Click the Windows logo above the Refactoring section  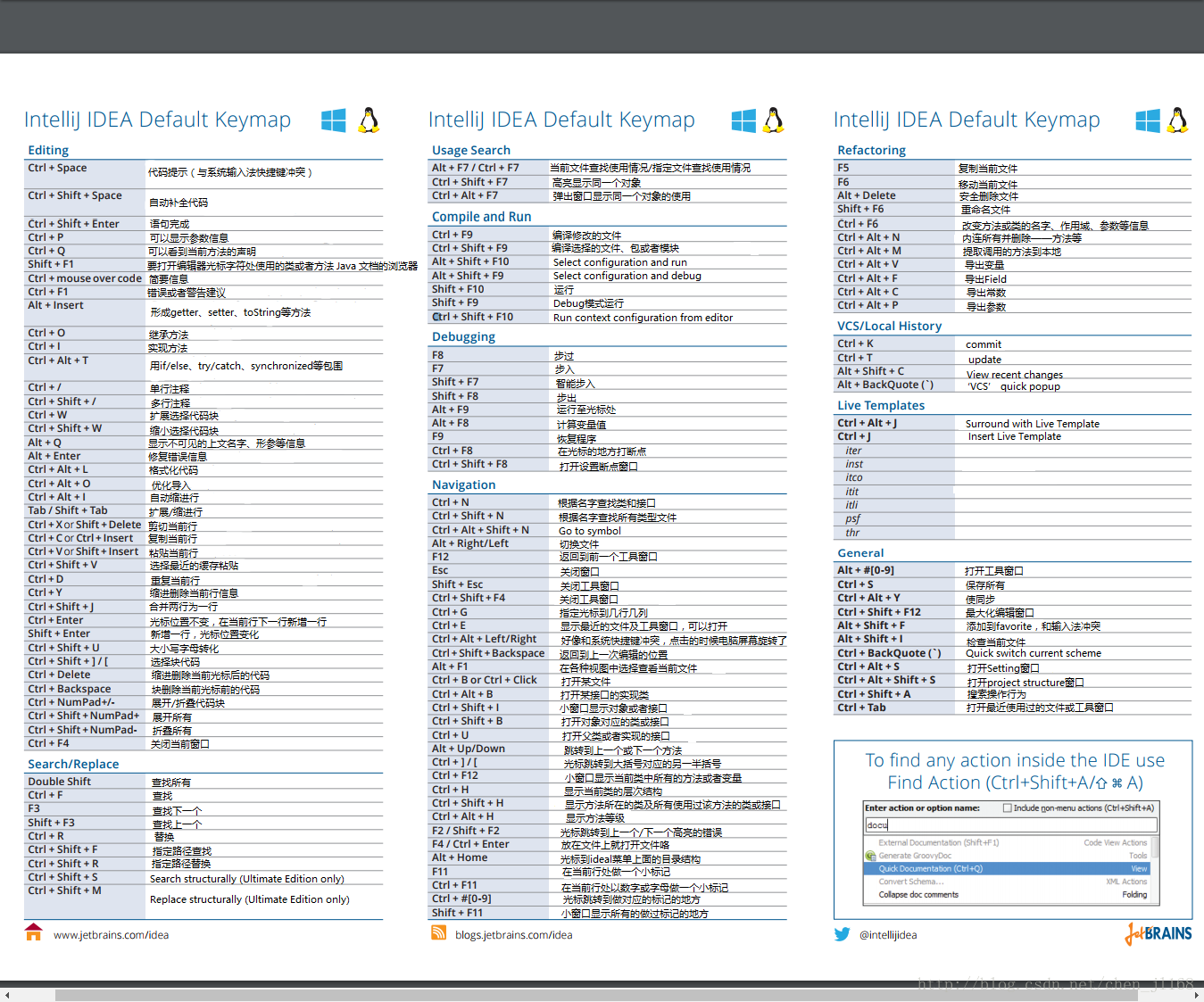1148,120
